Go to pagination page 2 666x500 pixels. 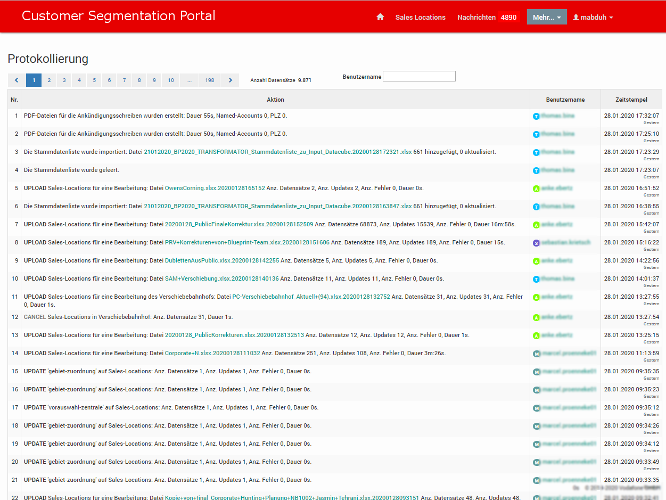pyautogui.click(x=49, y=79)
